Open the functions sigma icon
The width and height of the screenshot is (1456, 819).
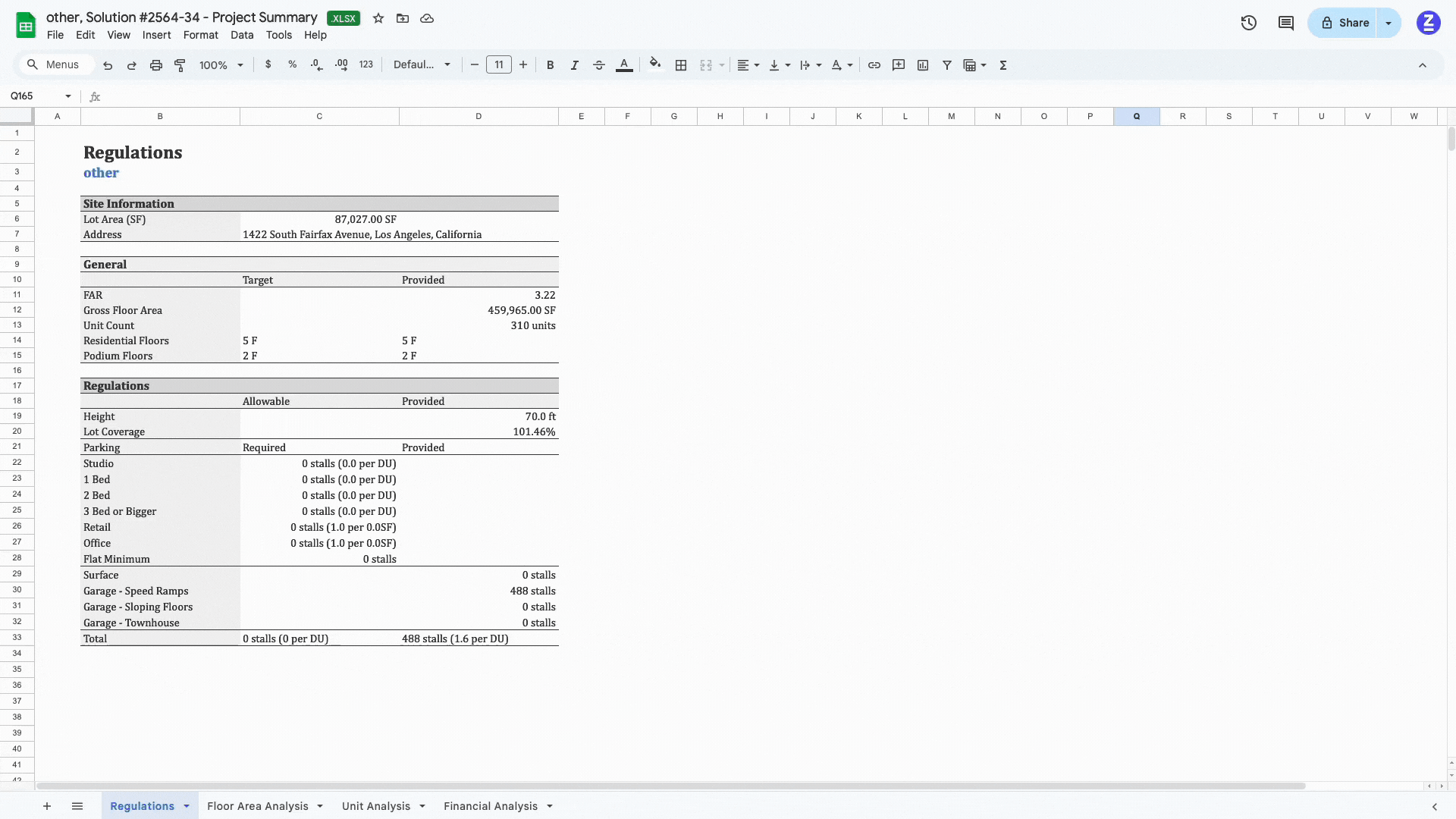click(1003, 65)
